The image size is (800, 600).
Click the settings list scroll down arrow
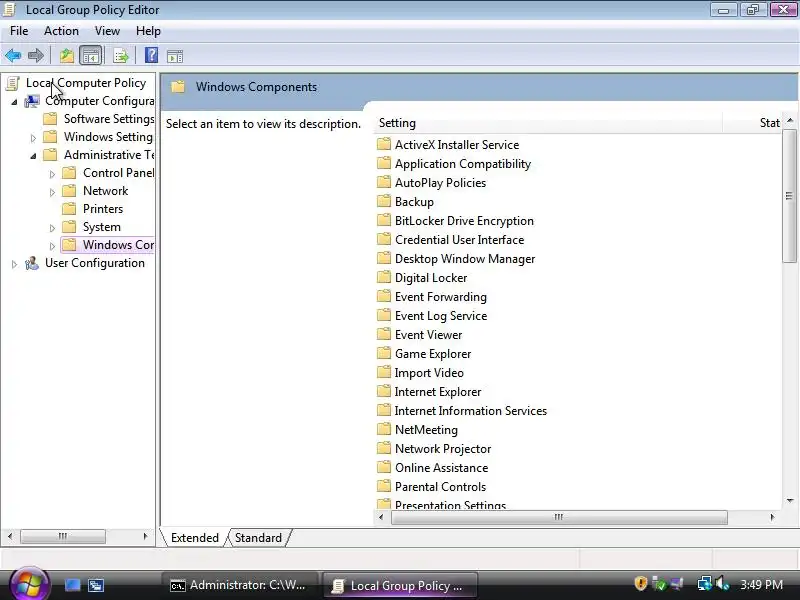click(x=789, y=502)
